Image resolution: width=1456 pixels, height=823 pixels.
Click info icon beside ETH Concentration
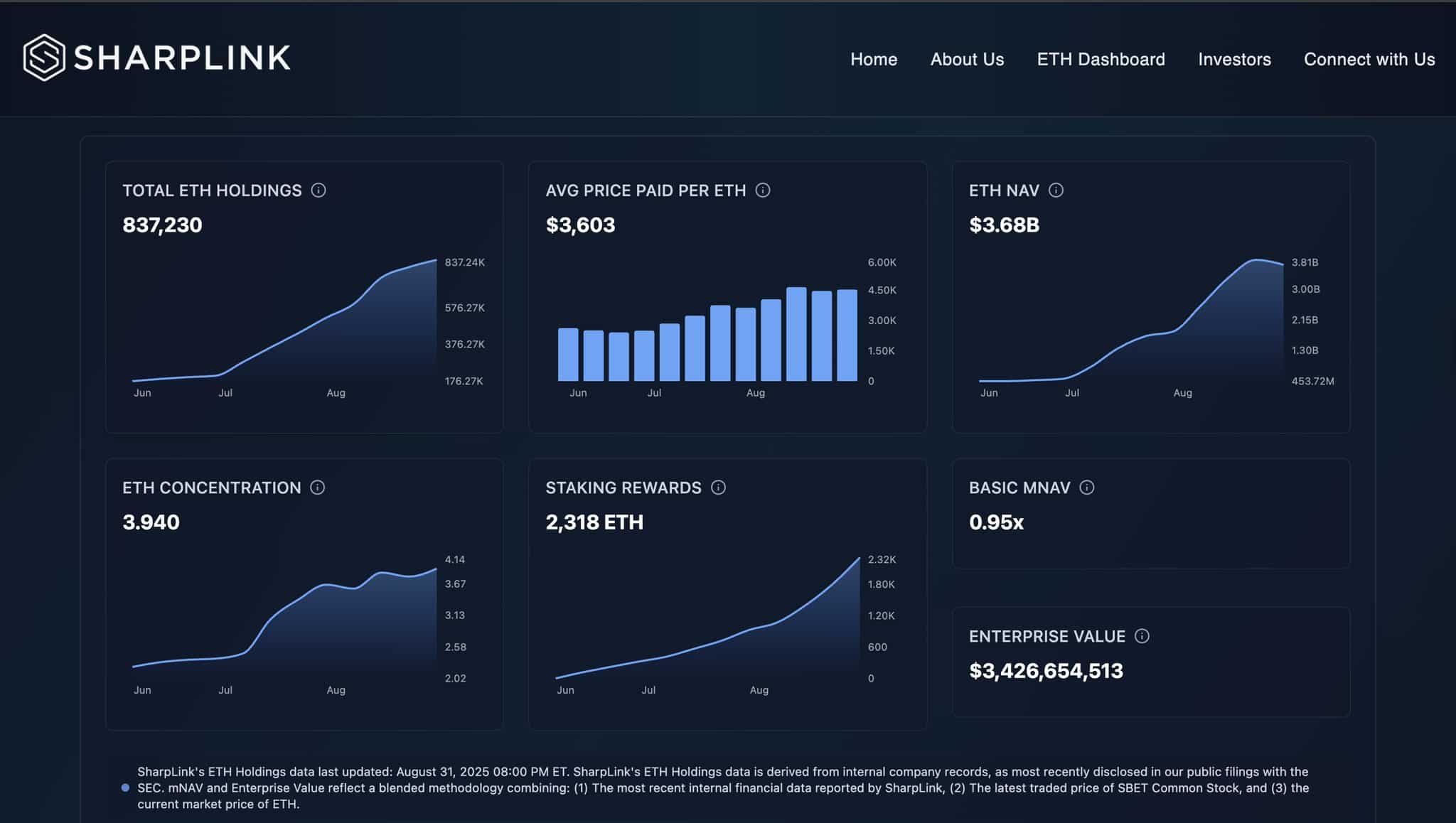(x=318, y=488)
